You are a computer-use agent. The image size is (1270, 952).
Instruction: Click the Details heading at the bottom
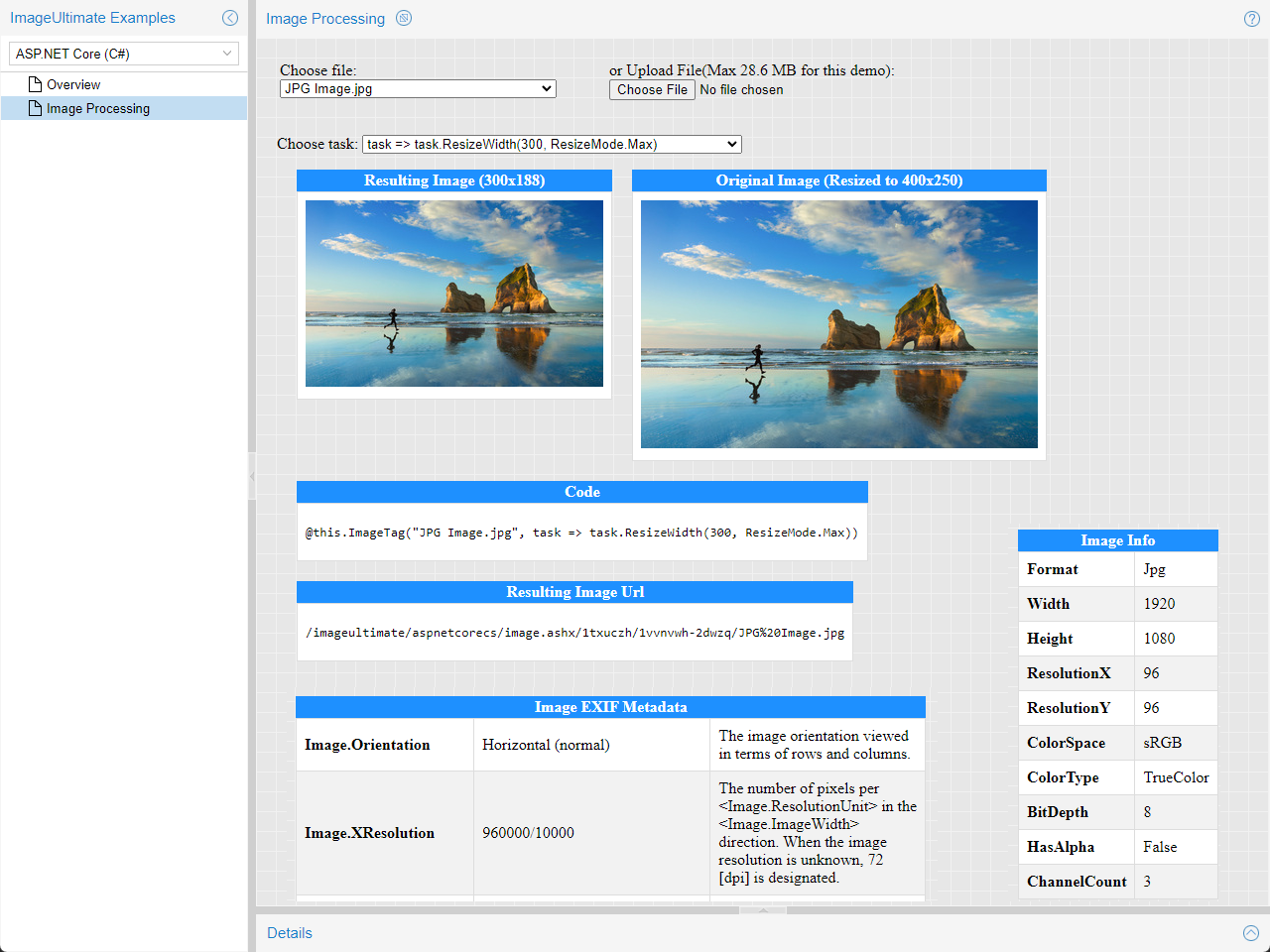pos(289,933)
